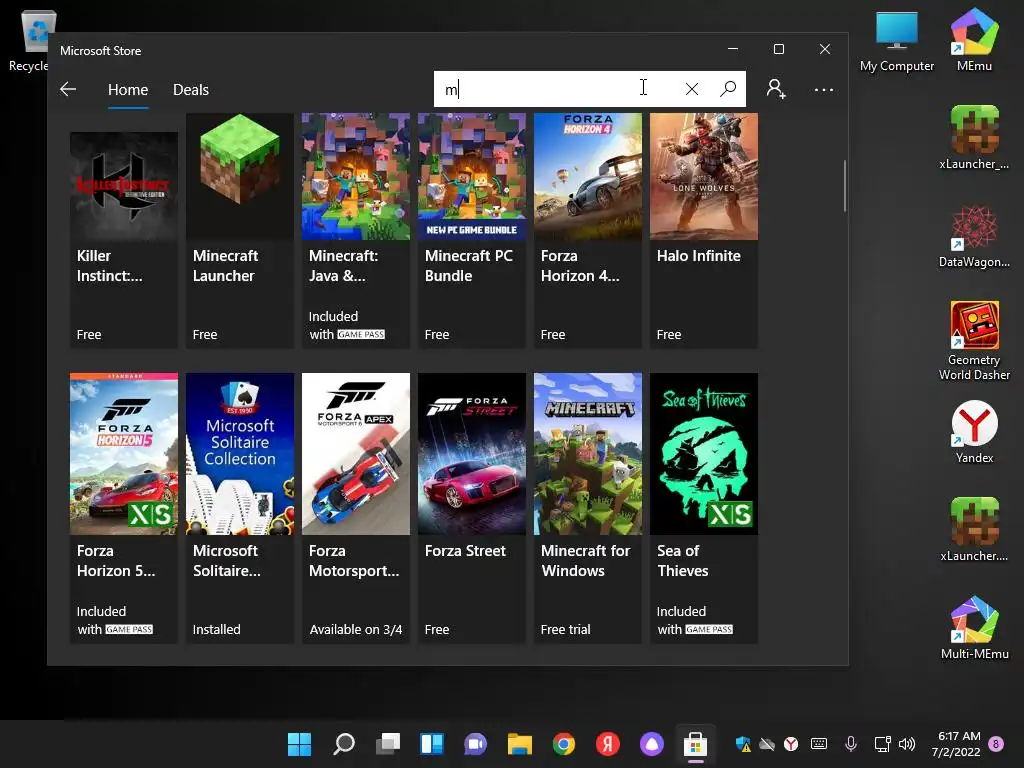Image resolution: width=1024 pixels, height=768 pixels.
Task: Switch to the Deals tab
Action: (x=191, y=89)
